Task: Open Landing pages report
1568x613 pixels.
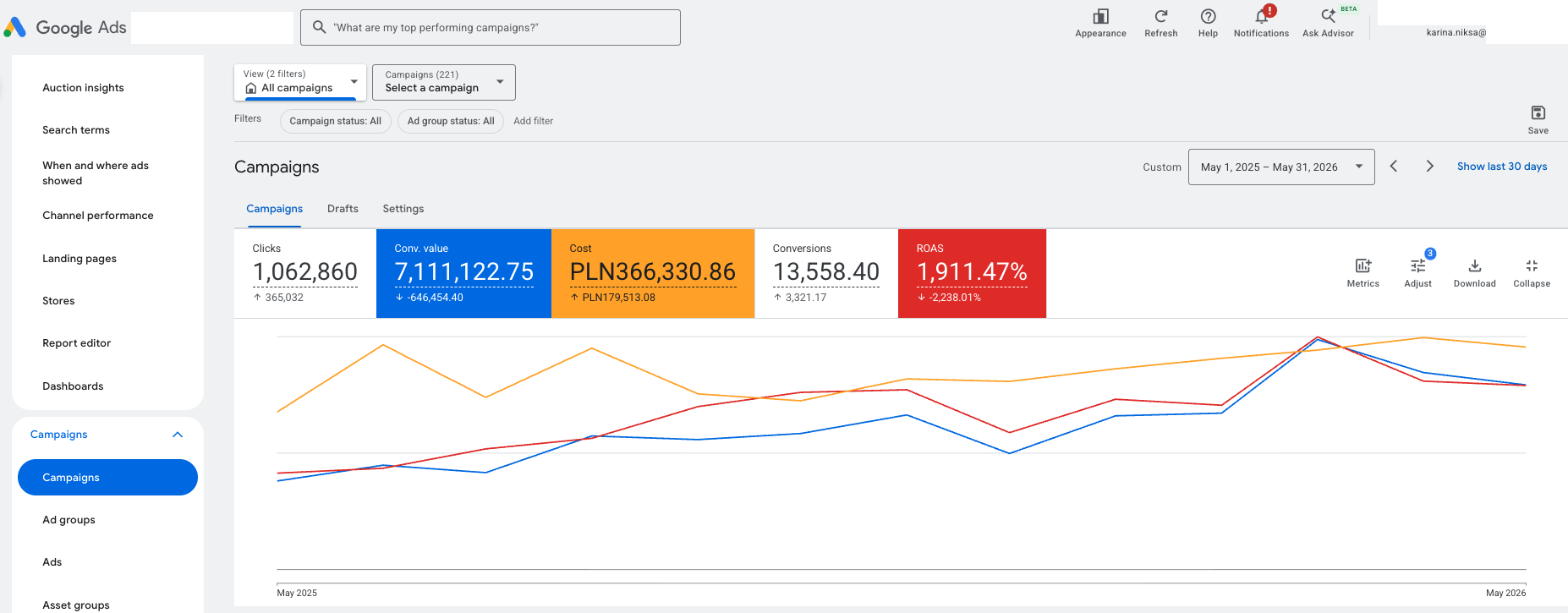Action: click(79, 259)
